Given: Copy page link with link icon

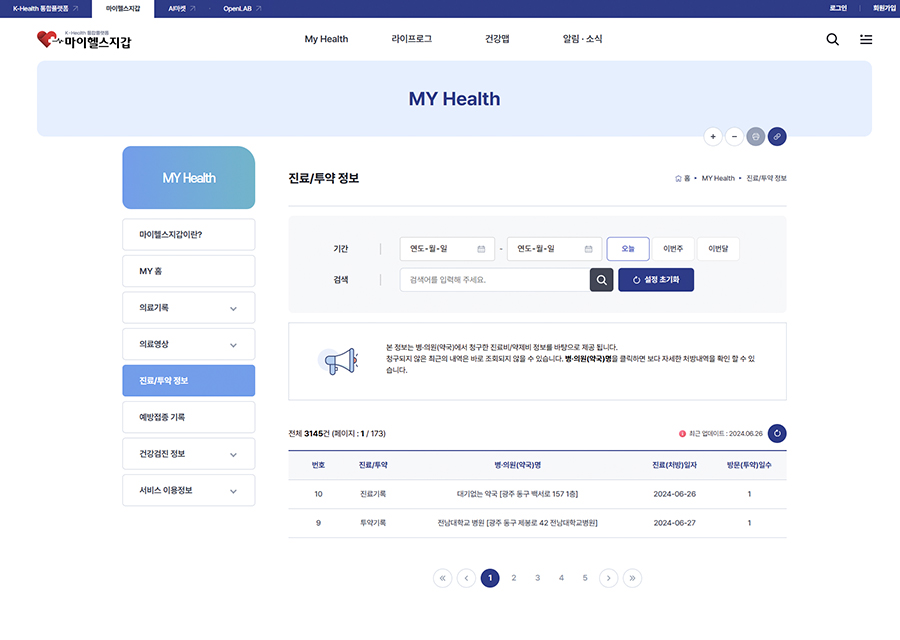Looking at the screenshot, I should click(777, 136).
